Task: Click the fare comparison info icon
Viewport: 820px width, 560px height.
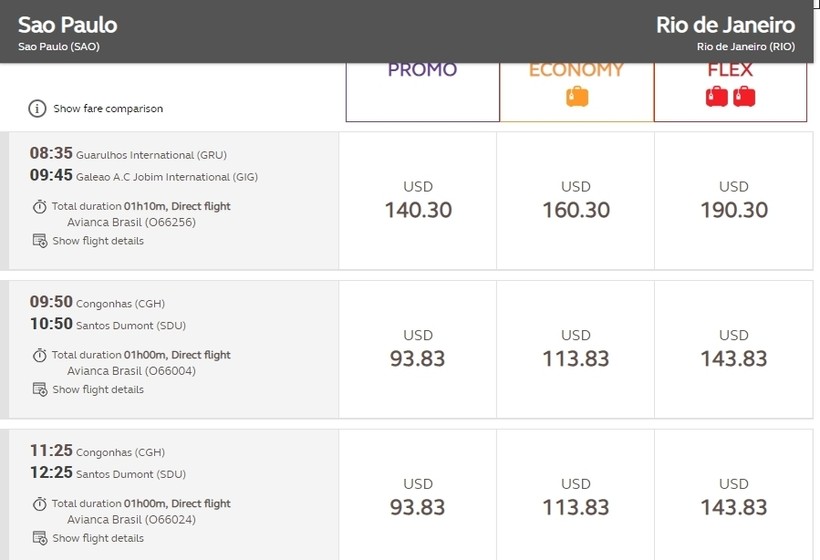Action: [x=37, y=109]
